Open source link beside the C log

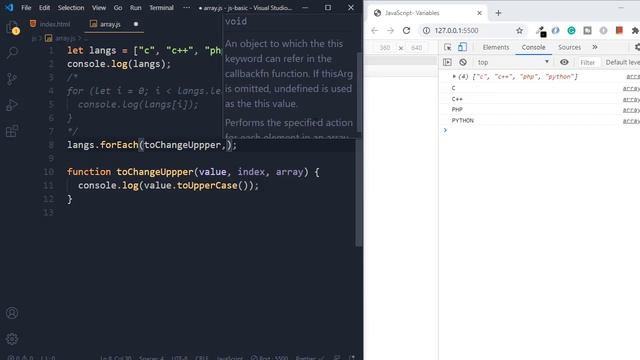coord(631,89)
